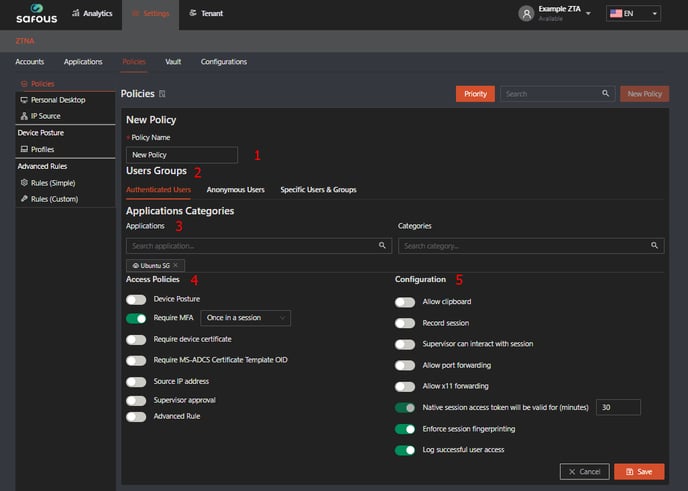Click the Tenant icon in top bar
688x491 pixels.
click(x=193, y=13)
